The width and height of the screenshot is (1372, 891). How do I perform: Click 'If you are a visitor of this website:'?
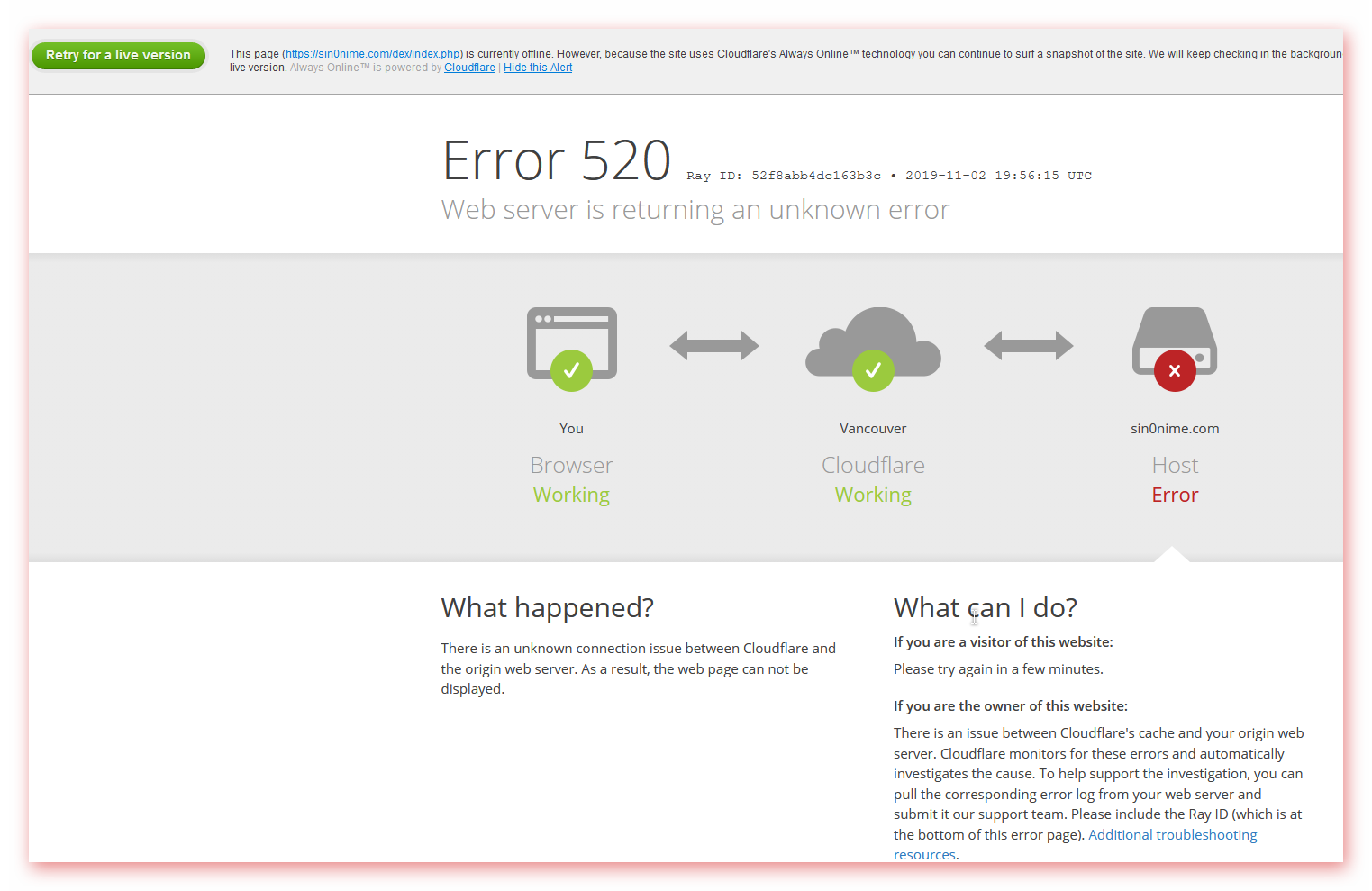1004,642
